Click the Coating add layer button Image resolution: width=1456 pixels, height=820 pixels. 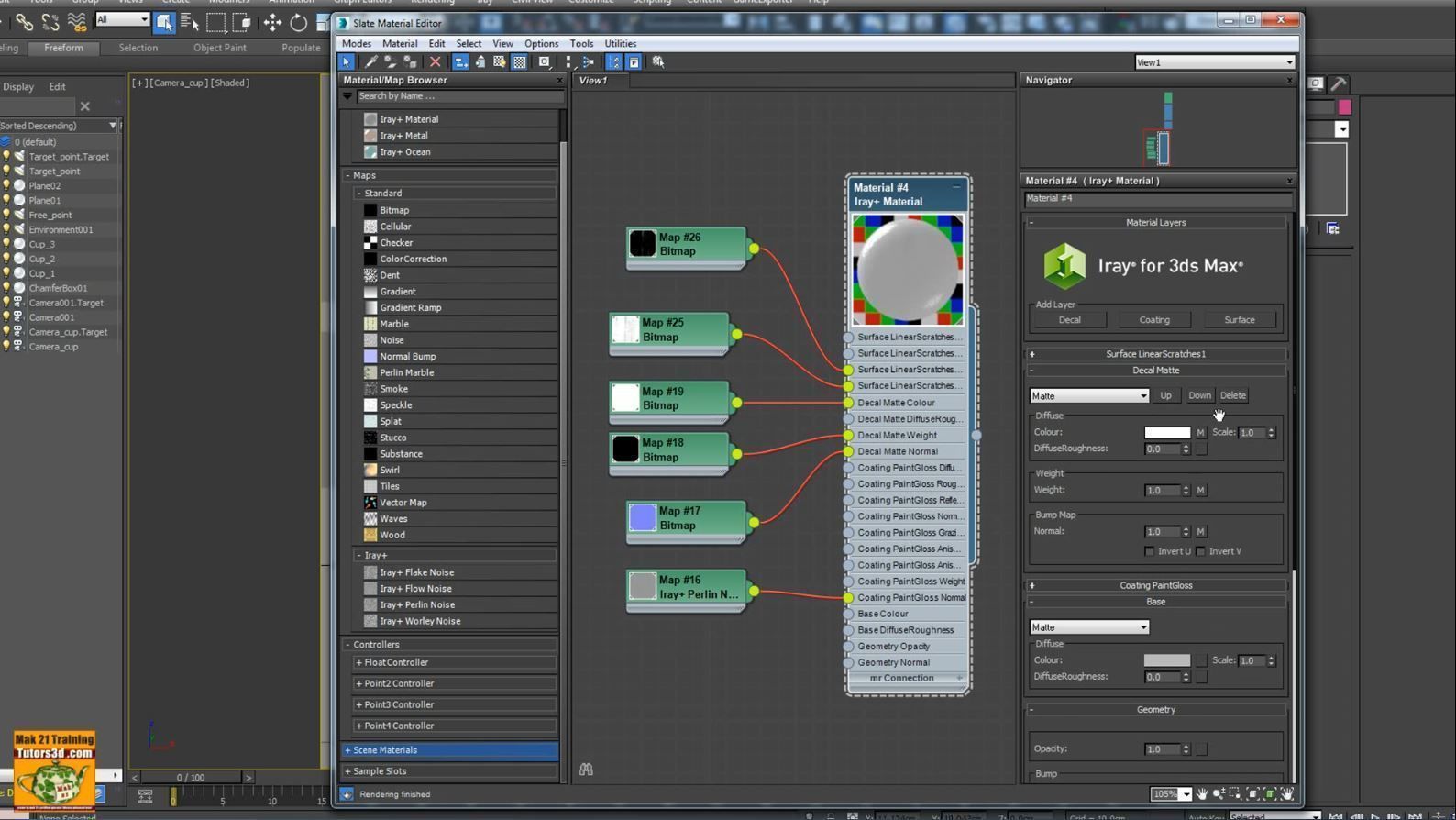coord(1153,320)
